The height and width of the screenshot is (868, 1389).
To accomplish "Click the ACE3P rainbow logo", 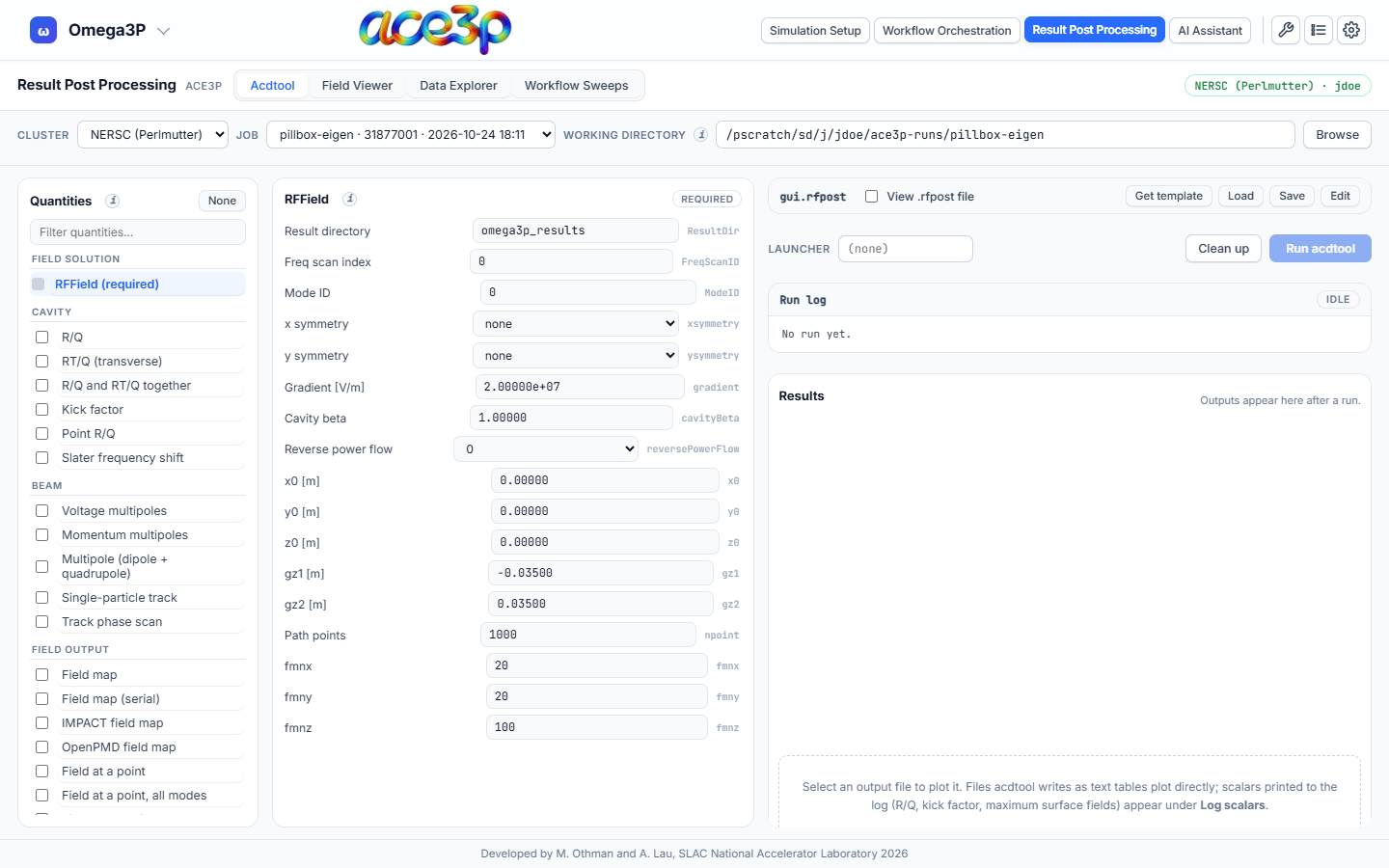I will [x=435, y=30].
